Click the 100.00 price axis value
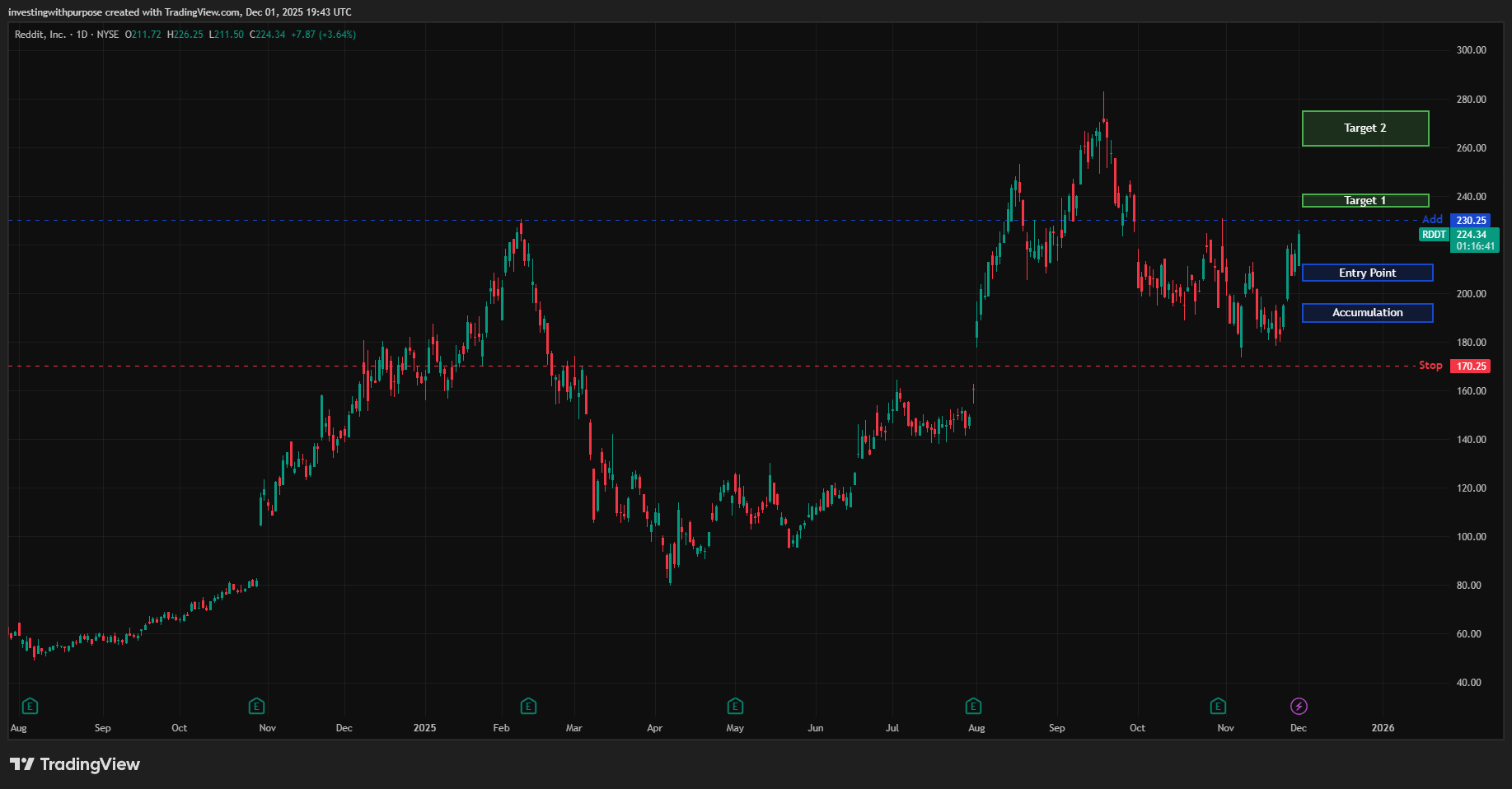The width and height of the screenshot is (1512, 789). [x=1471, y=537]
